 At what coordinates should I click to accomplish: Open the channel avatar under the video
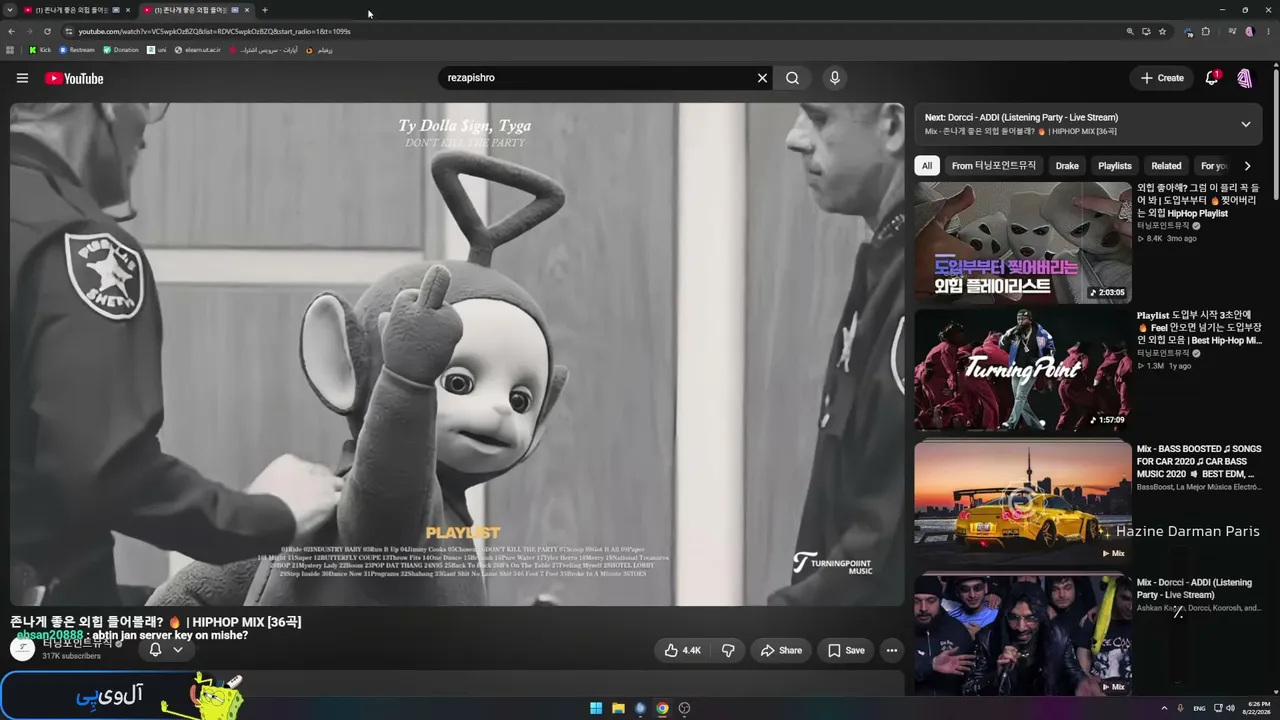click(x=22, y=648)
